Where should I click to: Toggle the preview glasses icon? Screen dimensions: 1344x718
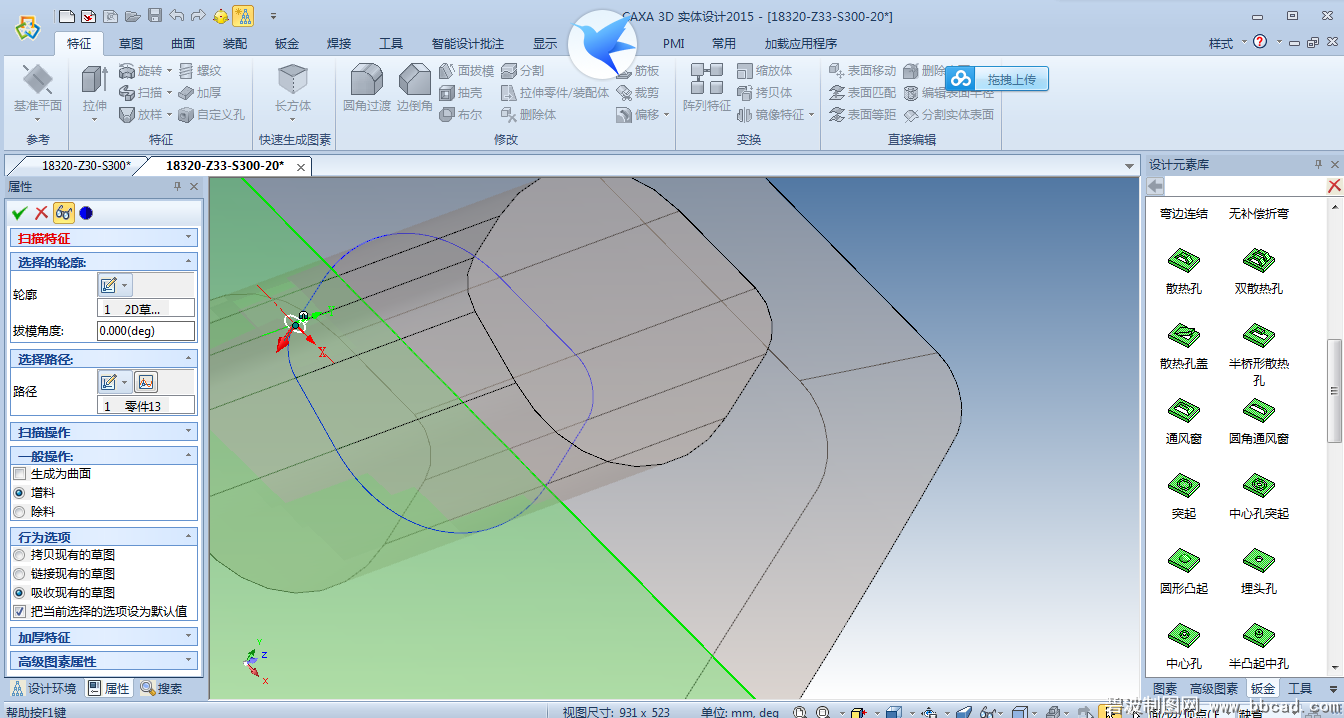pyautogui.click(x=63, y=212)
